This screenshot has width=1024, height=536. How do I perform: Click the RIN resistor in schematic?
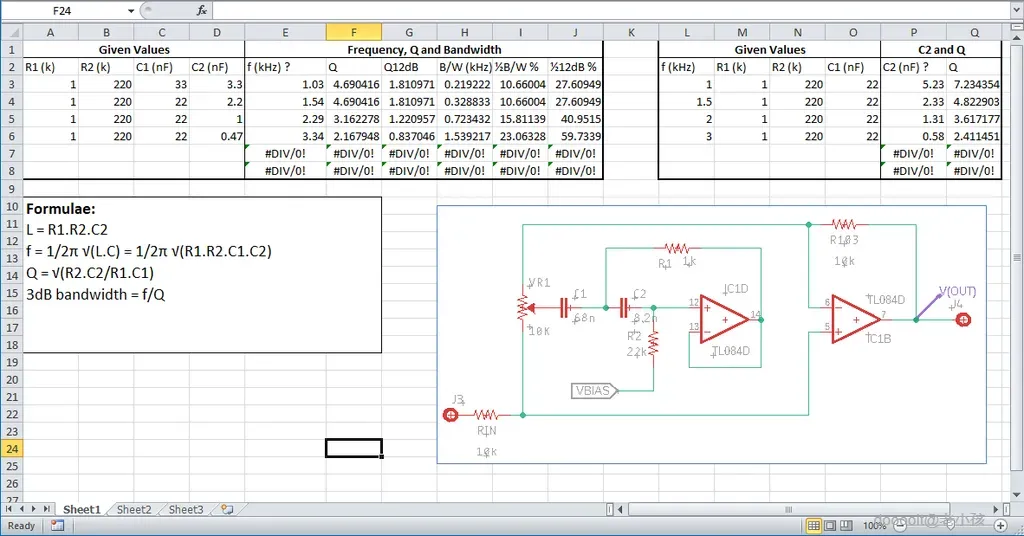click(x=486, y=415)
